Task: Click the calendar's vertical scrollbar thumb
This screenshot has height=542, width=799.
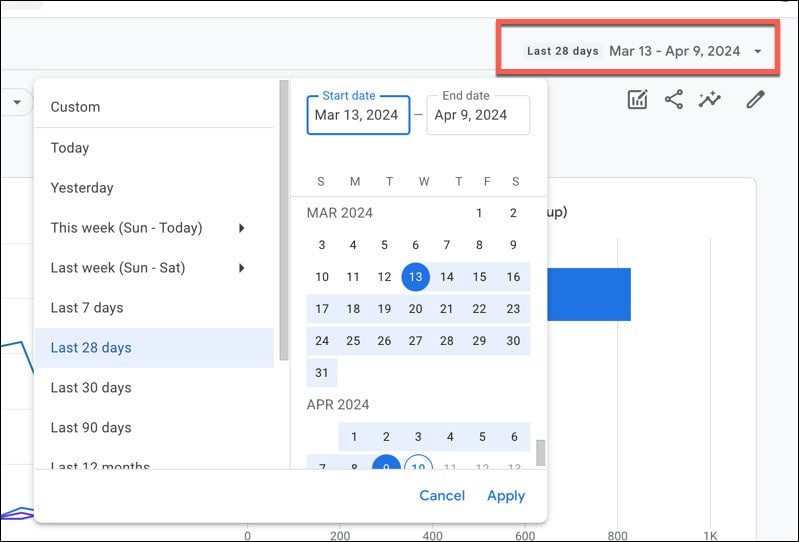Action: click(x=541, y=453)
